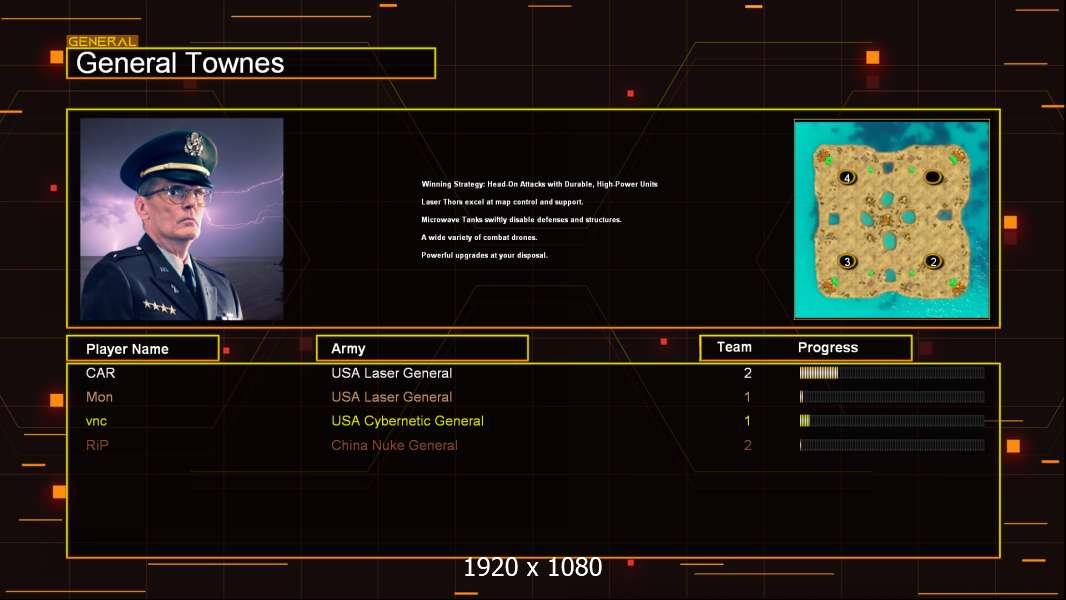1066x600 pixels.
Task: Click USA Laser General in CAR's row
Action: coord(392,373)
